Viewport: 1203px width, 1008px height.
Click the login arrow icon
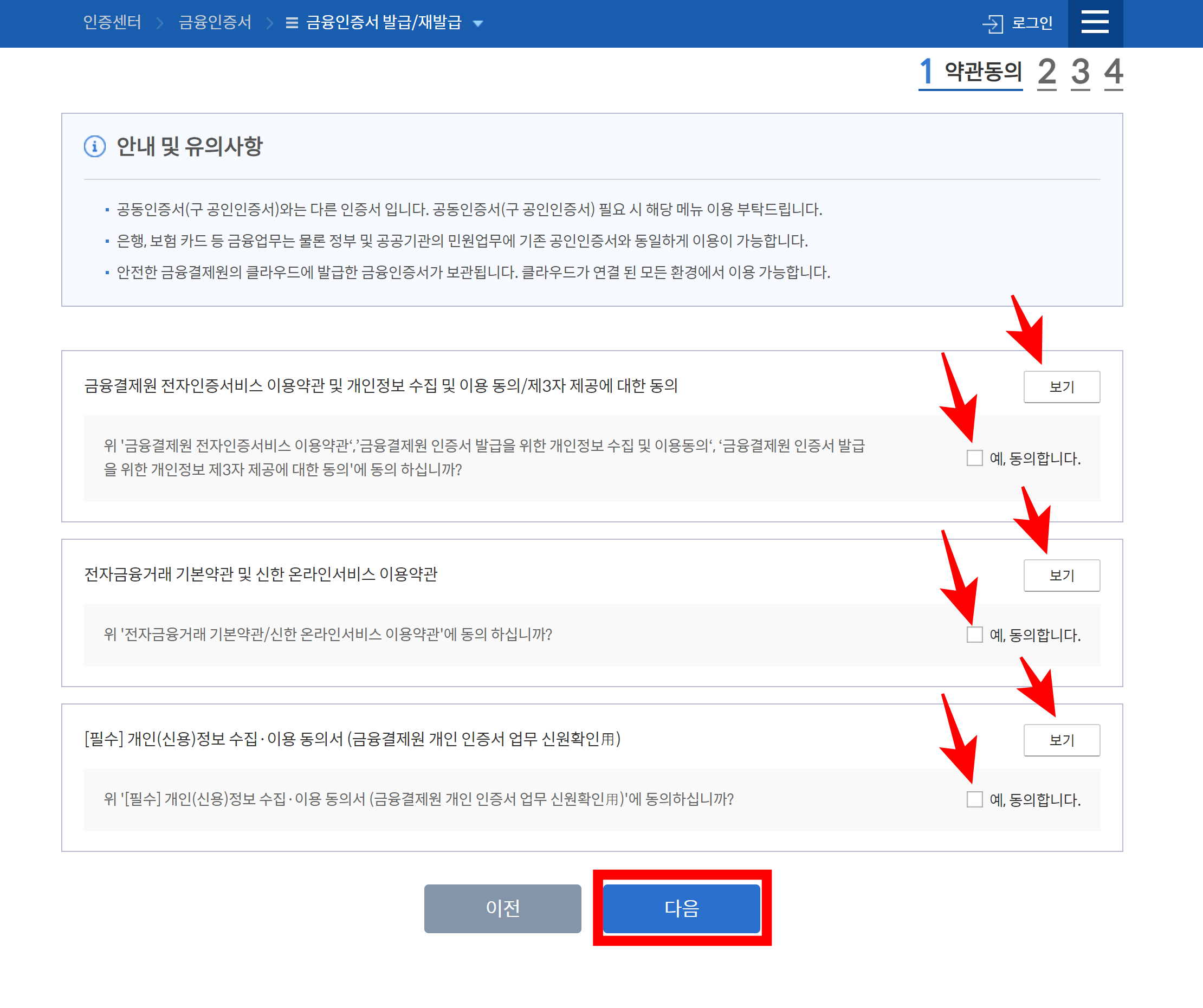pyautogui.click(x=992, y=24)
